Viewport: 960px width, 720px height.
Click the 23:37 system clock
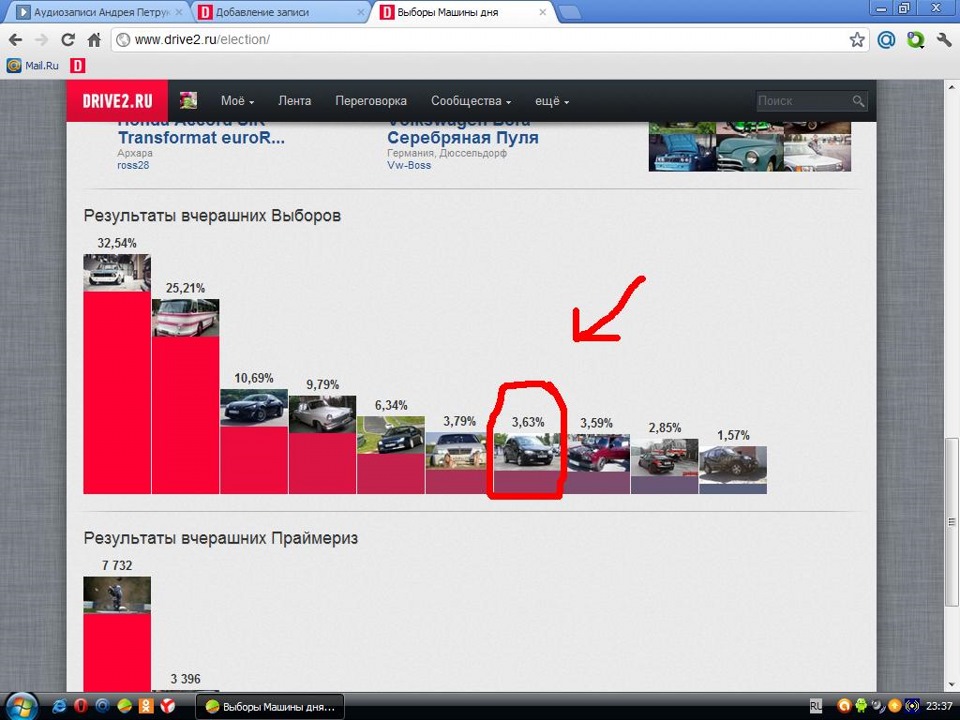tap(939, 706)
